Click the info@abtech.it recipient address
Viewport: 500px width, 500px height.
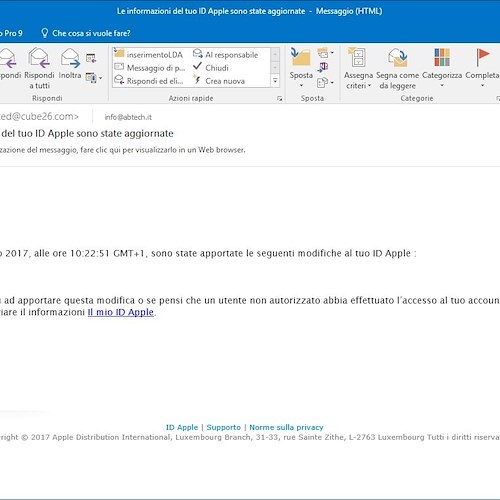tap(128, 117)
